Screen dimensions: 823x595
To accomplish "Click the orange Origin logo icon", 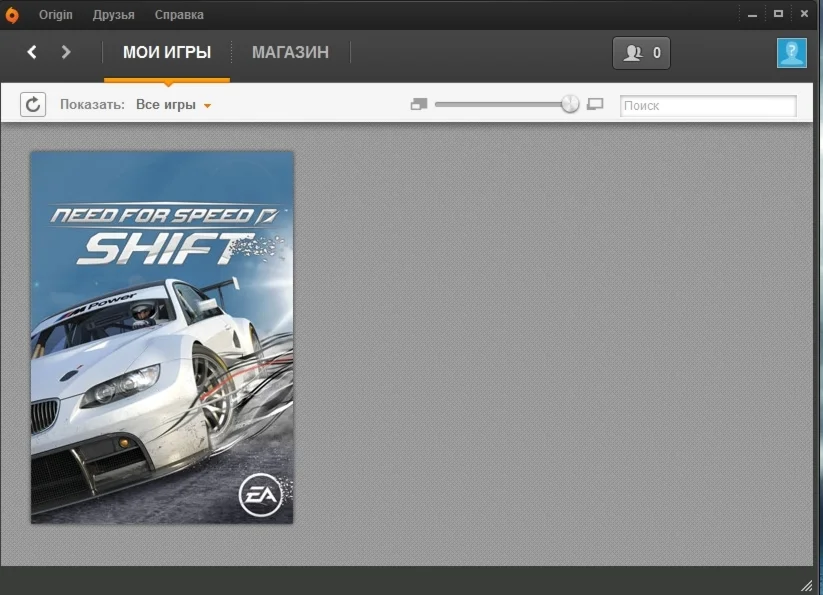I will coord(14,14).
